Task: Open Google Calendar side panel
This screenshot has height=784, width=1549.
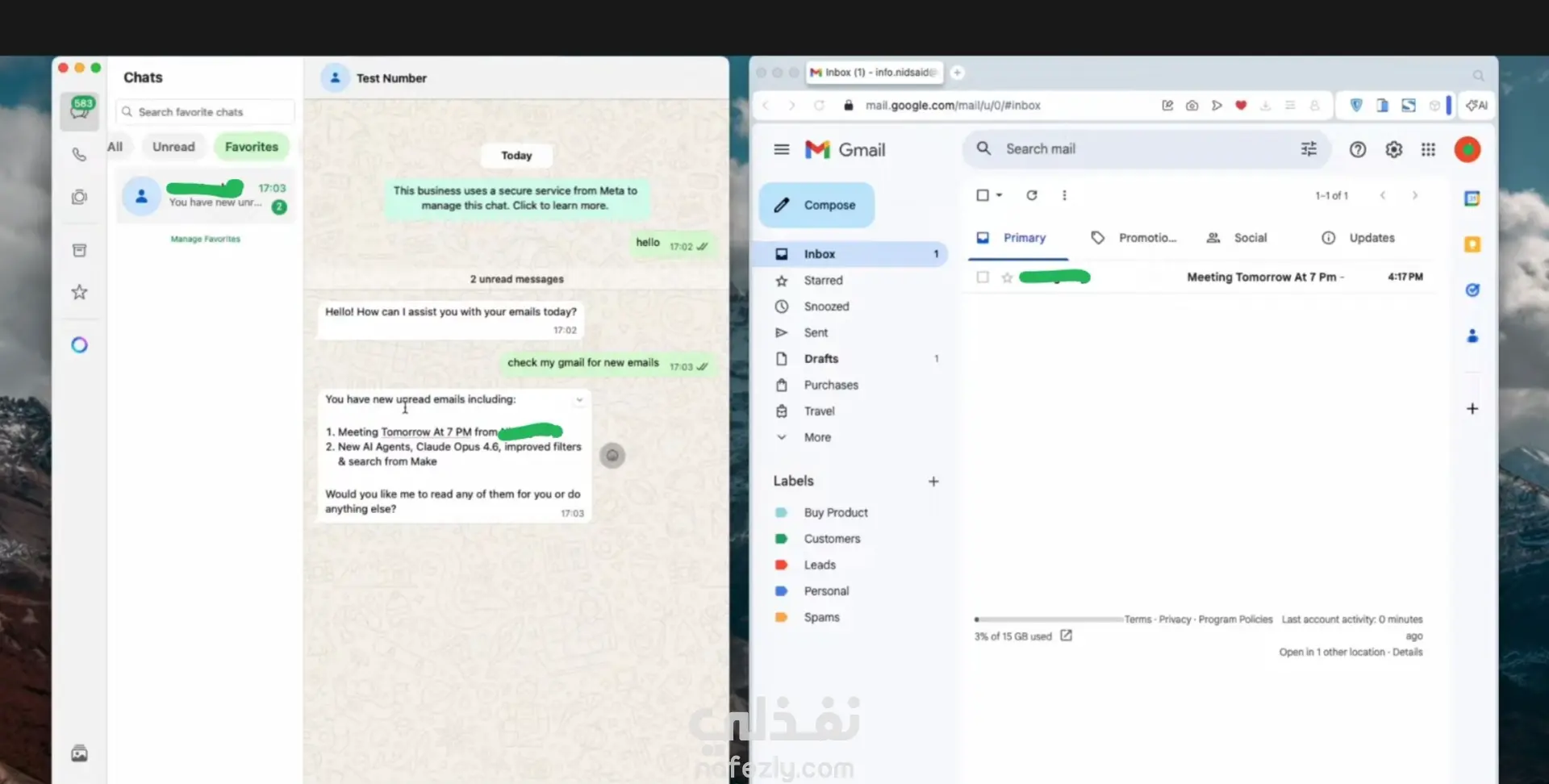Action: click(x=1472, y=198)
